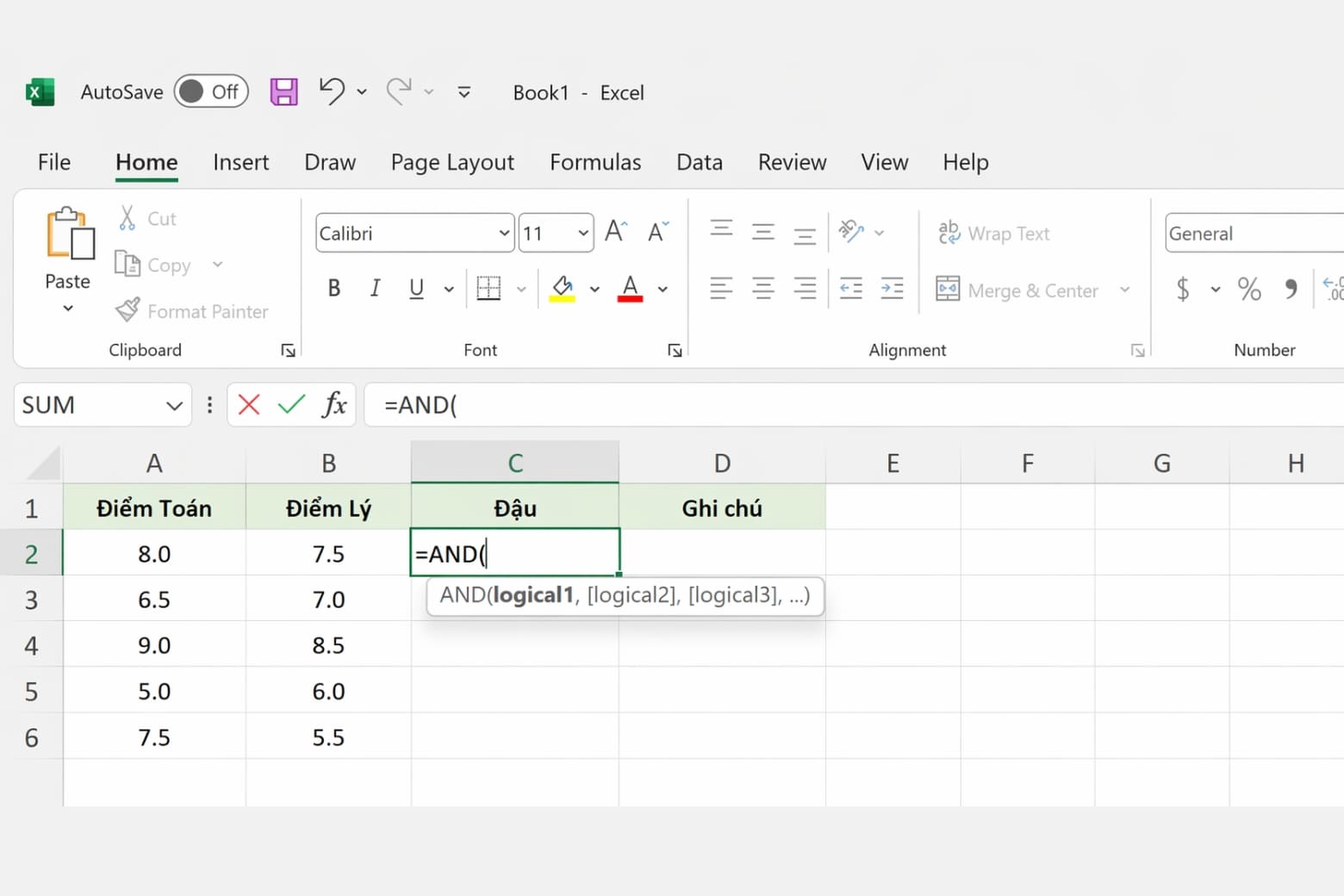The image size is (1344, 896).
Task: Click the Middle Align icon
Action: click(x=762, y=232)
